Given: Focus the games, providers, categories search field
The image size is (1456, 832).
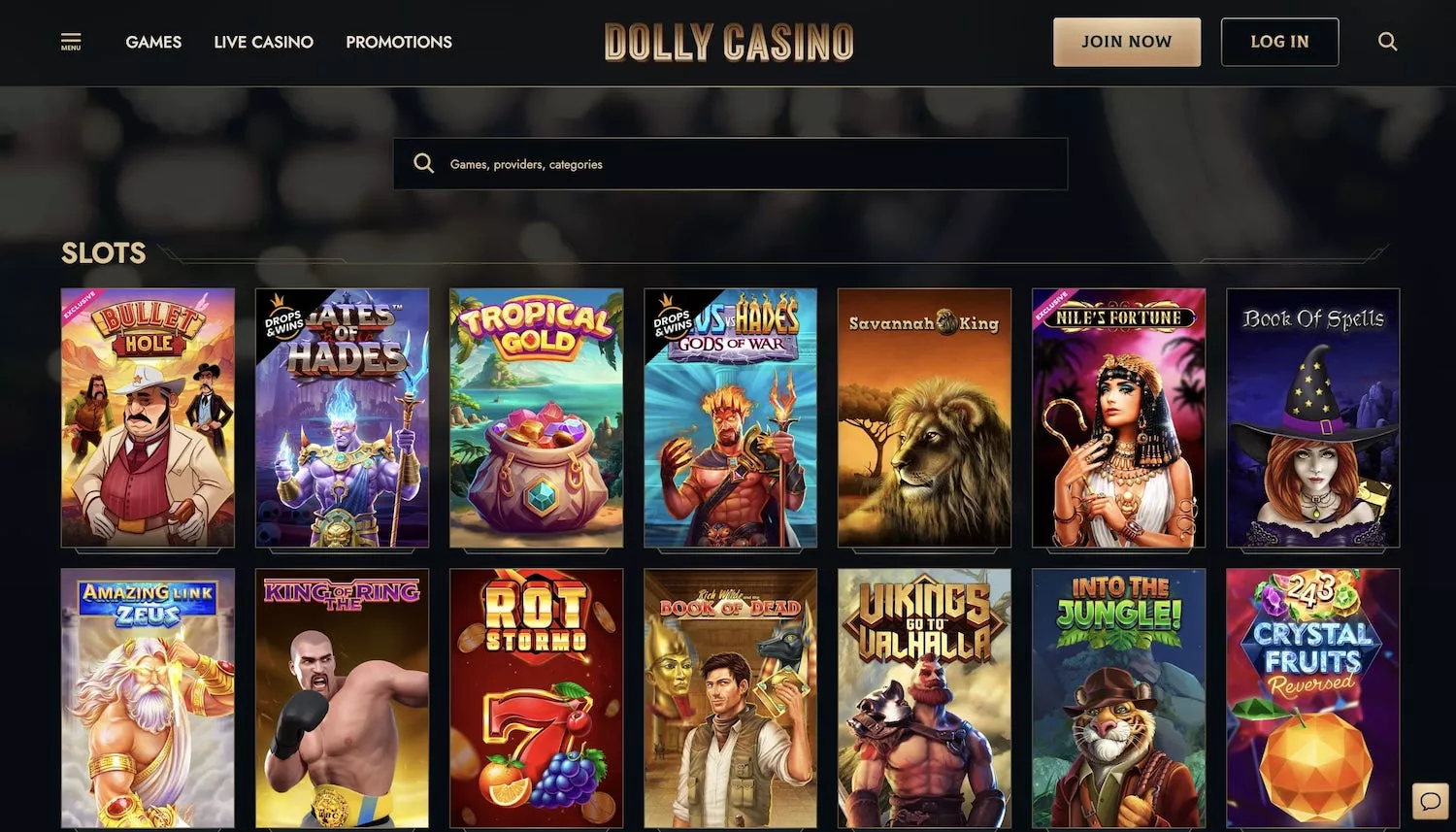Looking at the screenshot, I should coord(730,163).
